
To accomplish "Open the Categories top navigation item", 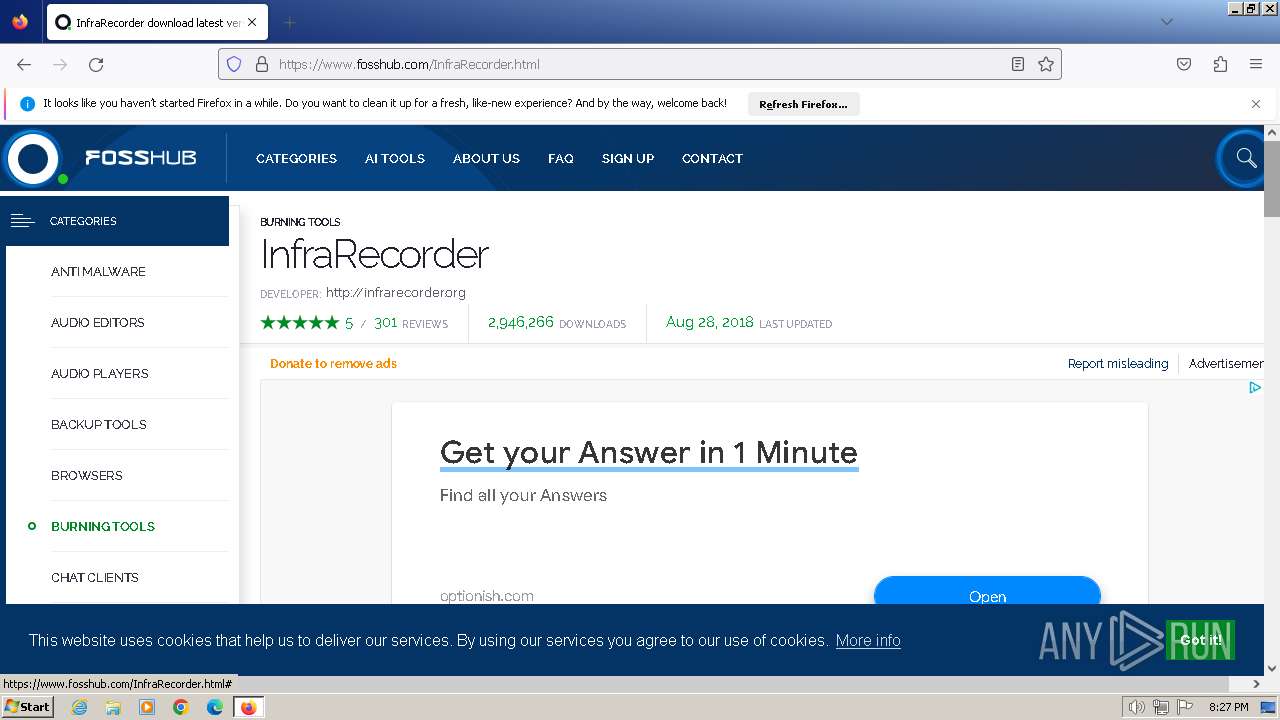I will point(296,158).
